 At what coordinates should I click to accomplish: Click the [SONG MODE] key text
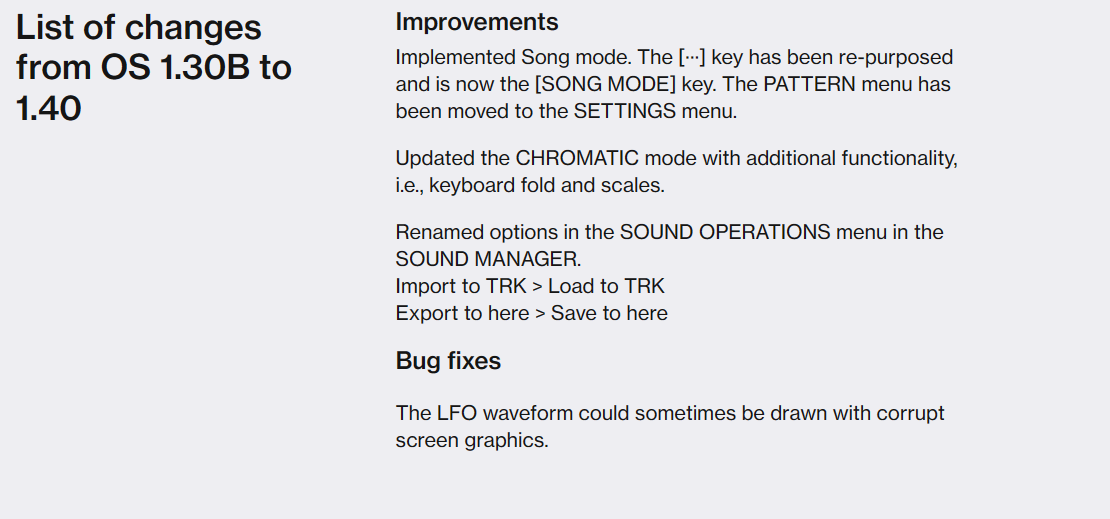coord(605,84)
